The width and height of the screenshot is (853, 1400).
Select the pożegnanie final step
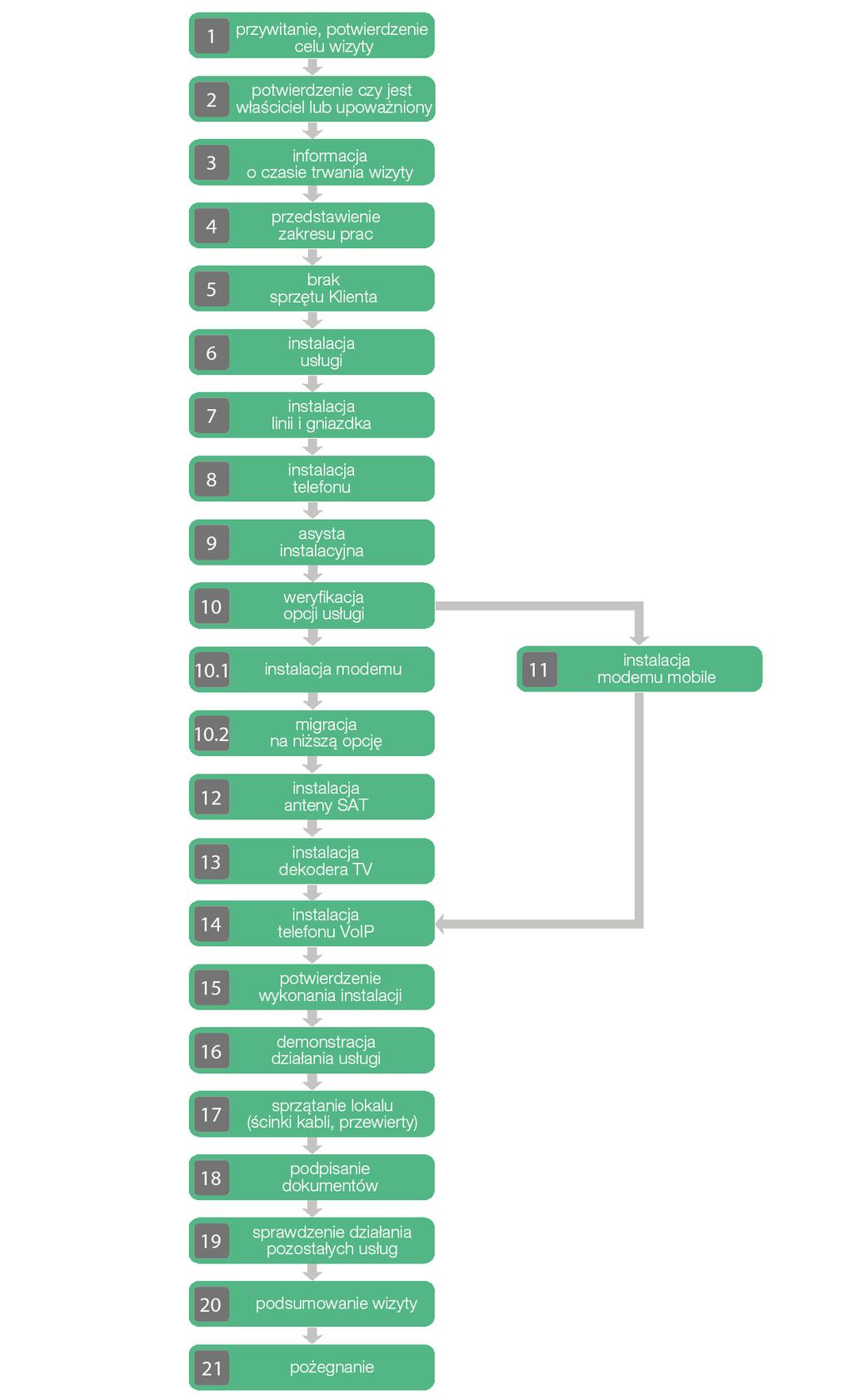point(312,1368)
